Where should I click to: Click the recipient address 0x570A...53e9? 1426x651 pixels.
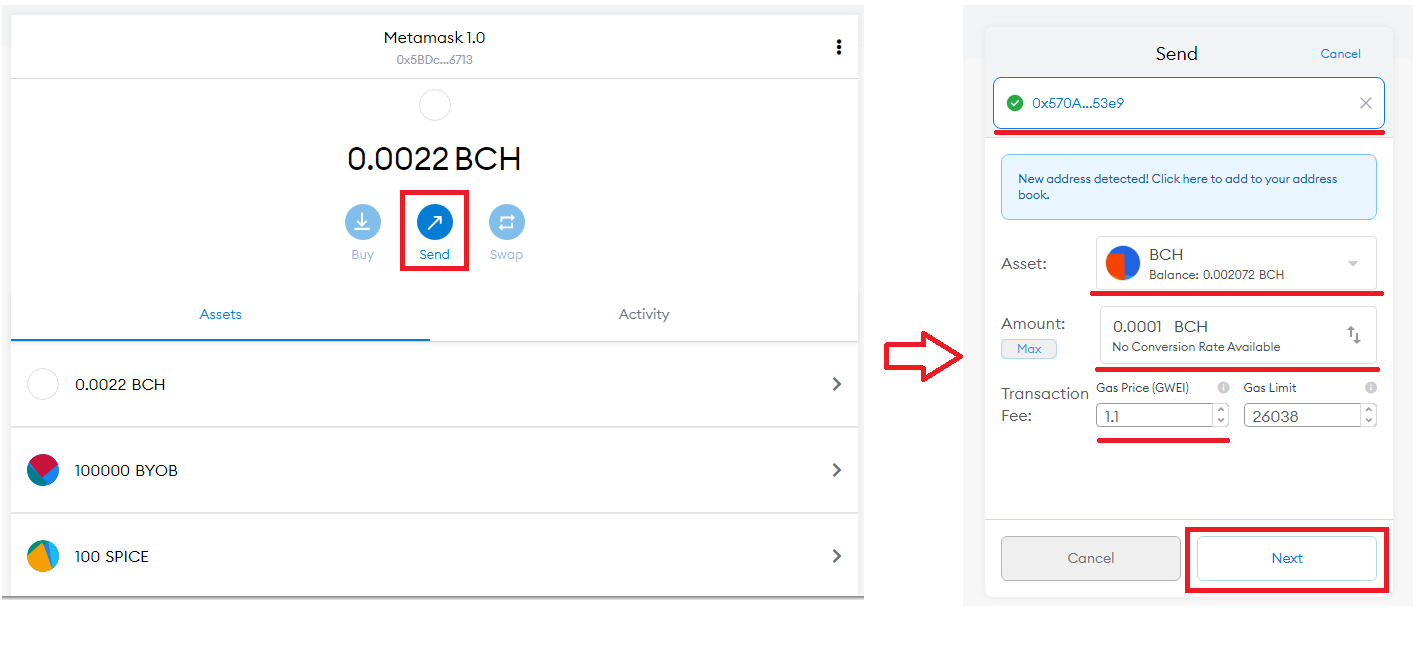[1078, 103]
